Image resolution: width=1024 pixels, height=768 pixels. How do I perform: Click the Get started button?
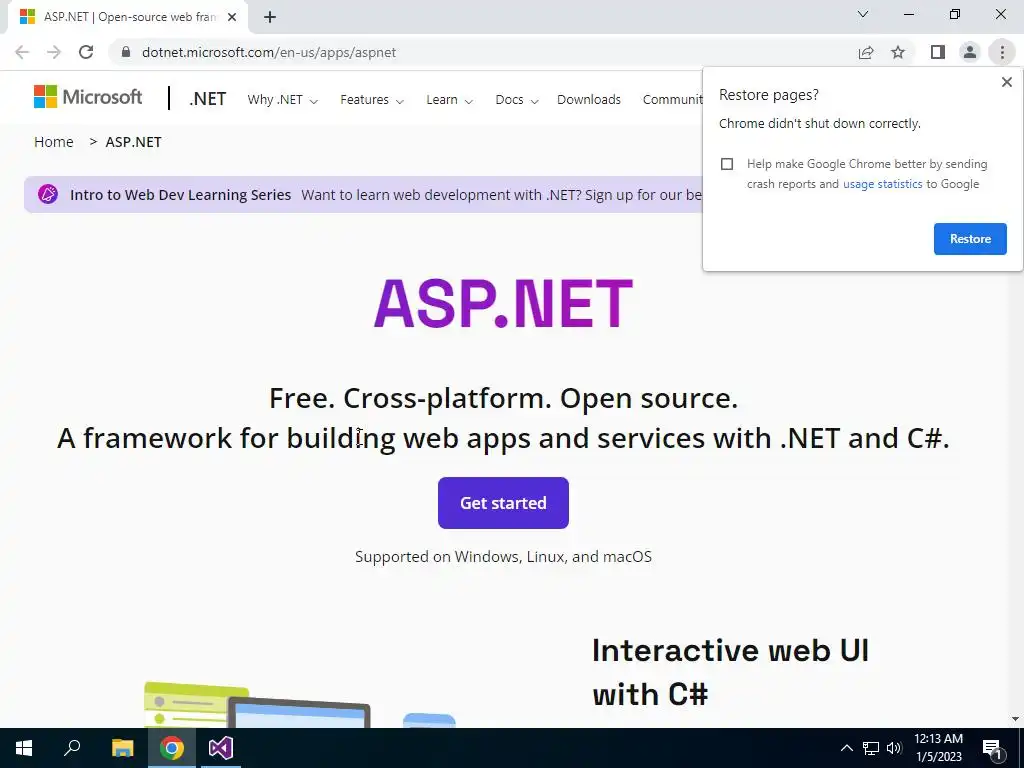point(504,503)
